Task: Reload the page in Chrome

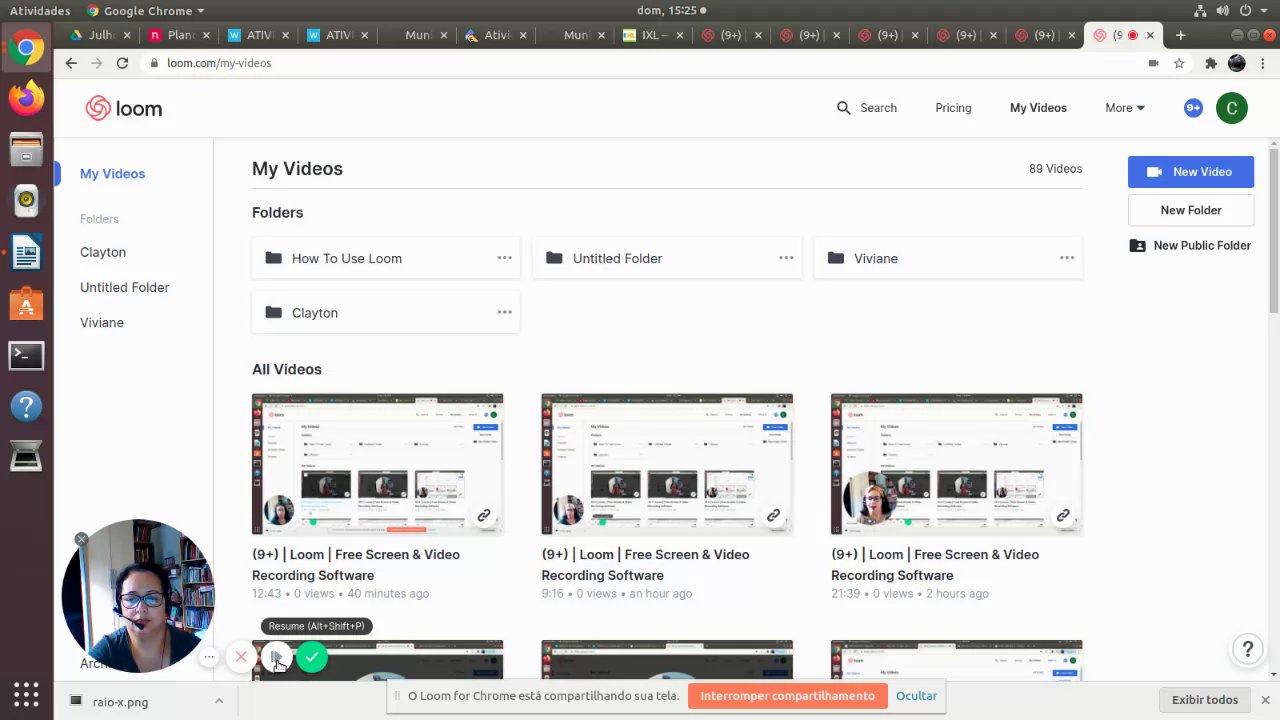Action: pos(122,63)
